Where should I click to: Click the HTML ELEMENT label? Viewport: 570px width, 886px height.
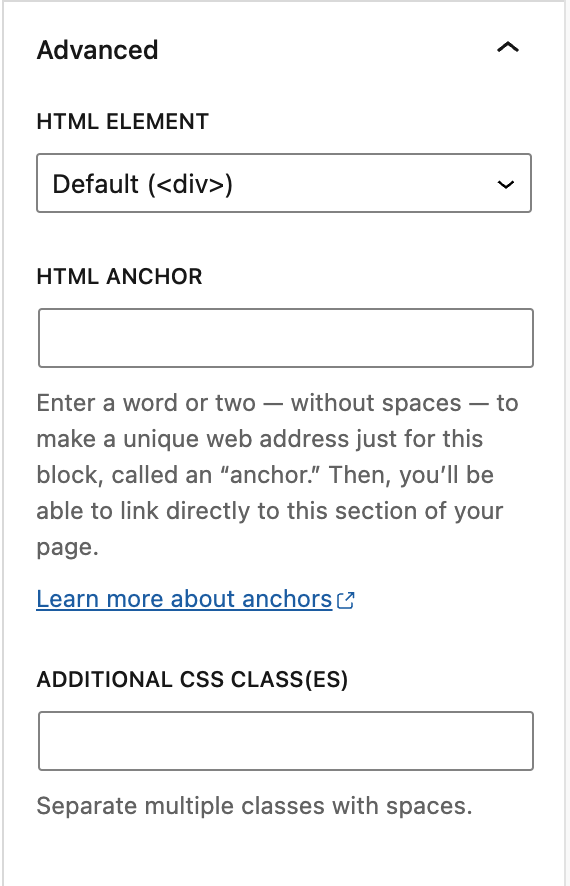coord(123,121)
